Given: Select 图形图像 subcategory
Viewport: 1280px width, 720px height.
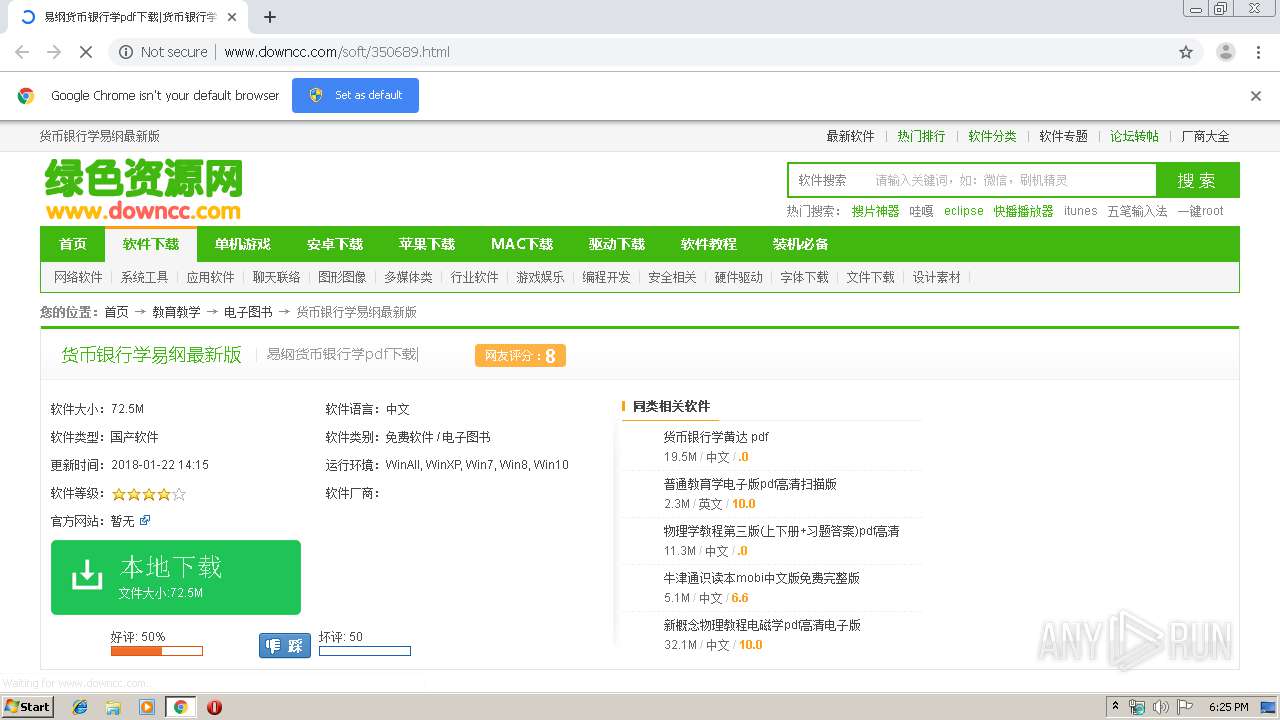Looking at the screenshot, I should coord(342,278).
